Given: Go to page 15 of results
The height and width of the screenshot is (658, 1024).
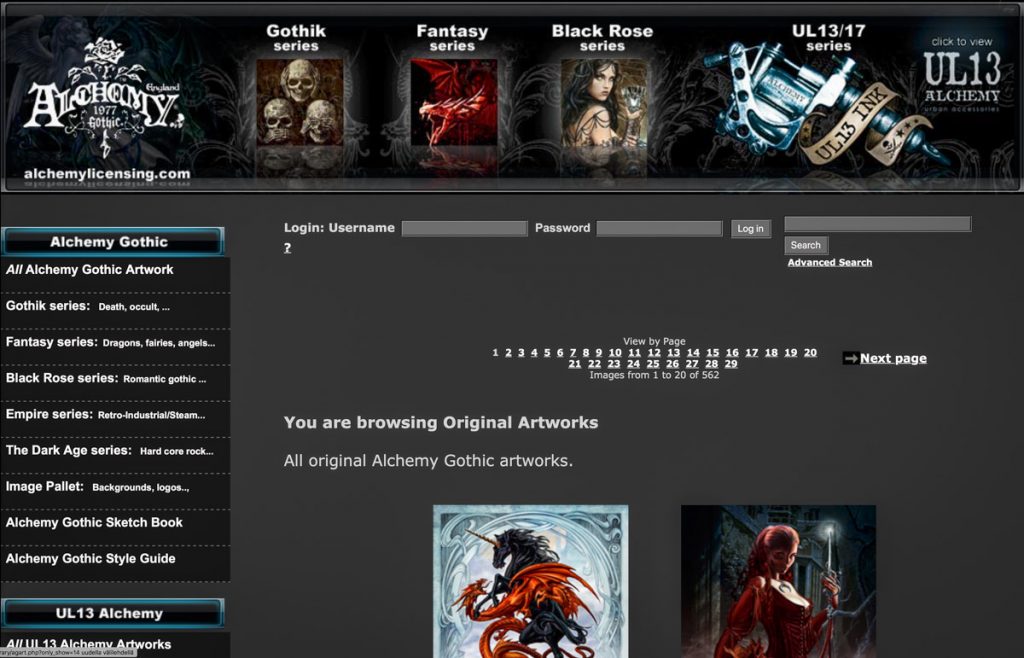Looking at the screenshot, I should pyautogui.click(x=712, y=352).
